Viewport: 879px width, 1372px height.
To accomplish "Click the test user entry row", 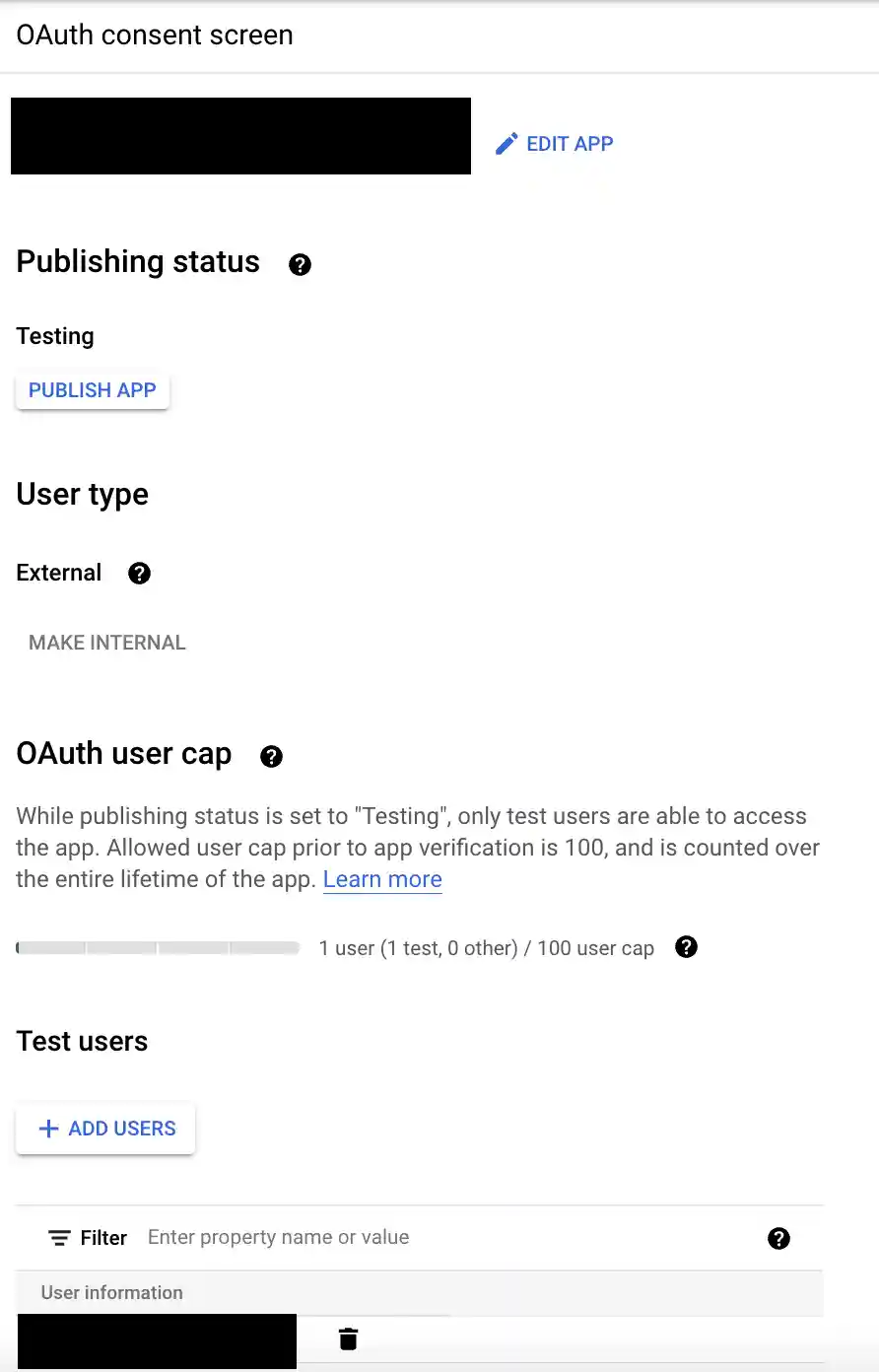I will (157, 1340).
